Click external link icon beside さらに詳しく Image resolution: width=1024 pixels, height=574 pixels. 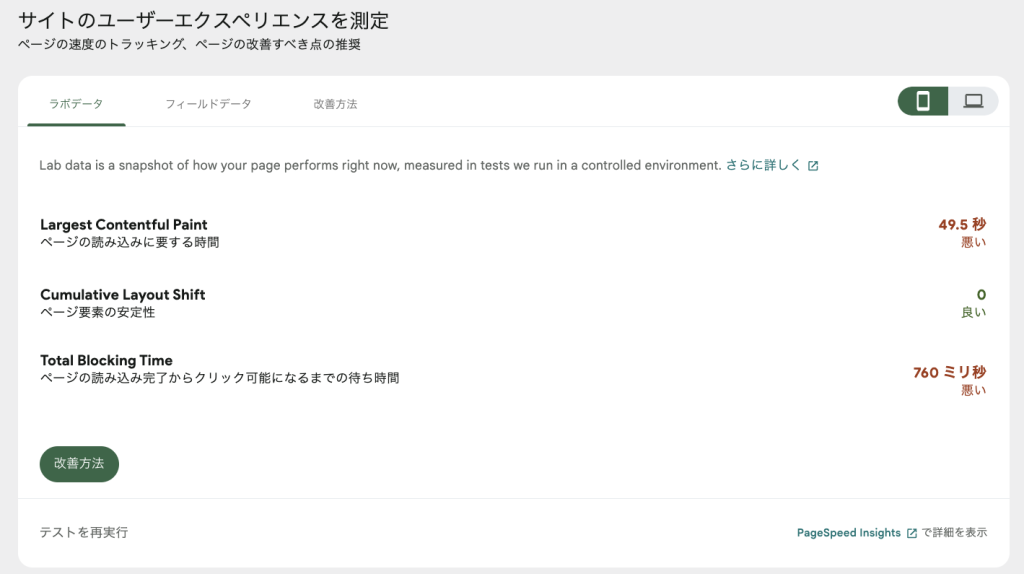point(813,166)
